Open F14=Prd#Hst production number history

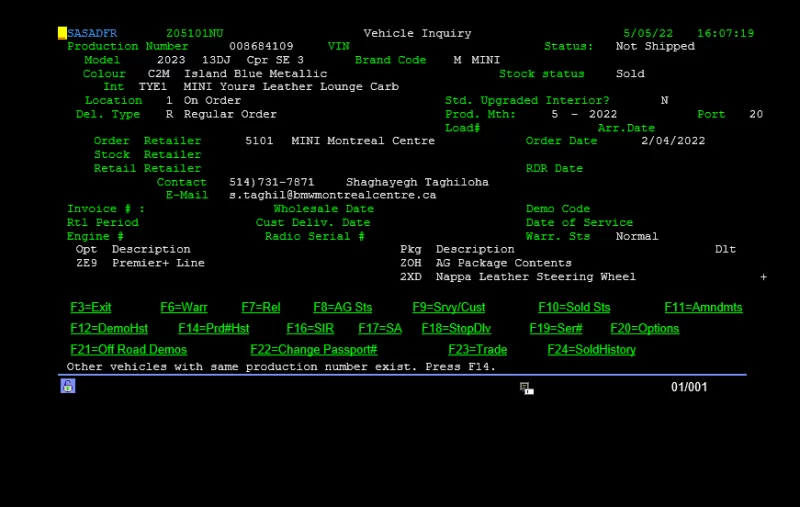(214, 329)
